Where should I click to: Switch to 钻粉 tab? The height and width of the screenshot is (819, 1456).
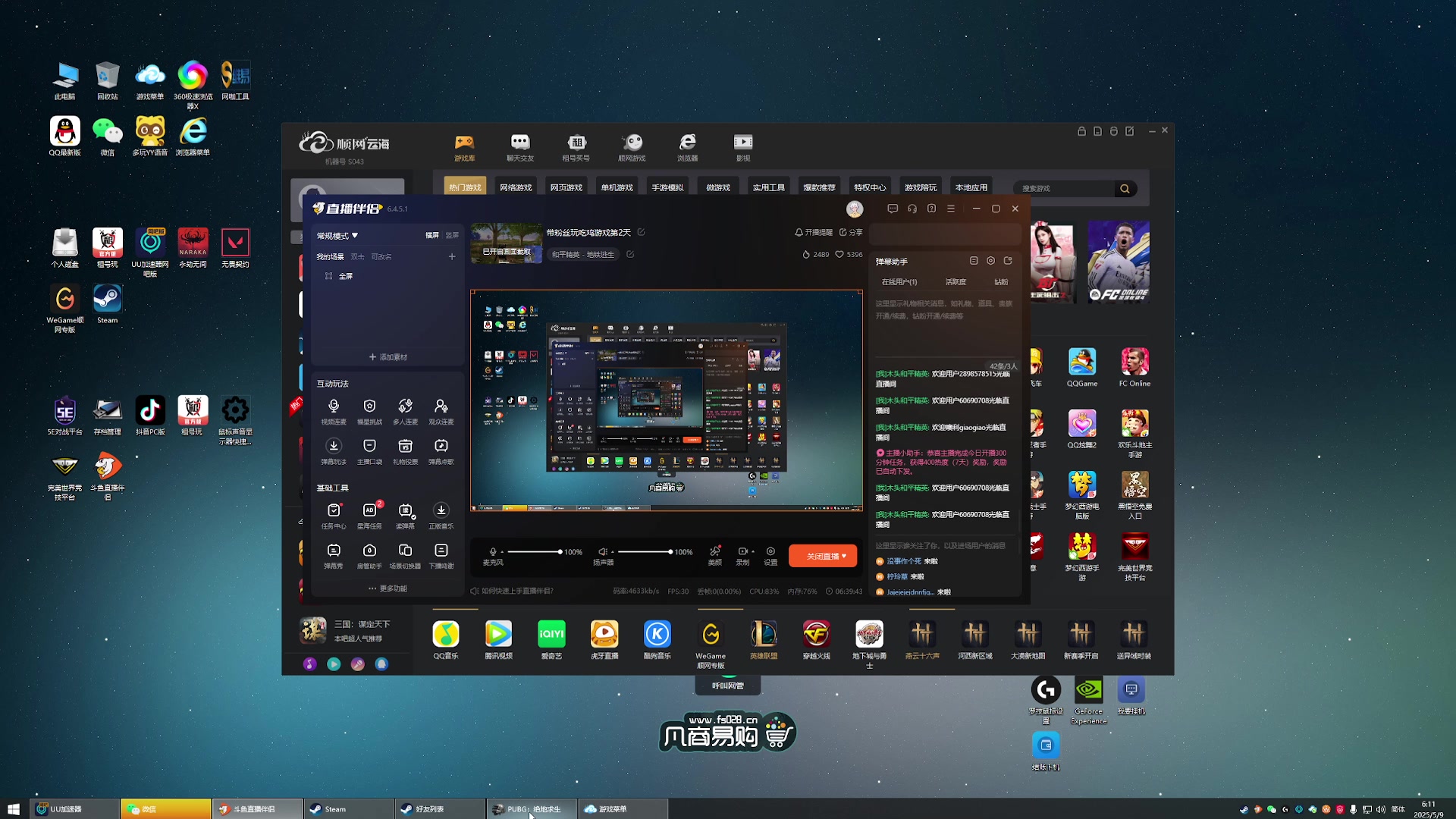pyautogui.click(x=1001, y=282)
